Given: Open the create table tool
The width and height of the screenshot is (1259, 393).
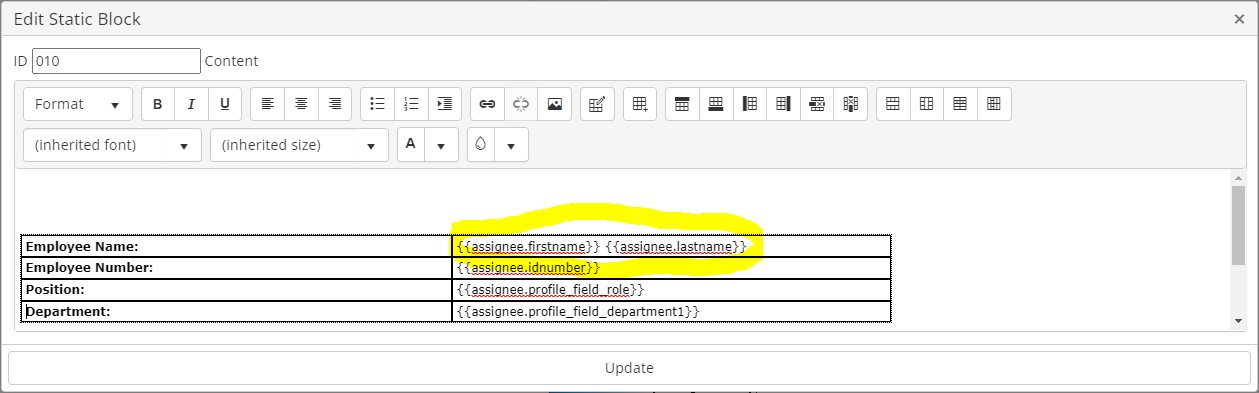Looking at the screenshot, I should pos(640,104).
